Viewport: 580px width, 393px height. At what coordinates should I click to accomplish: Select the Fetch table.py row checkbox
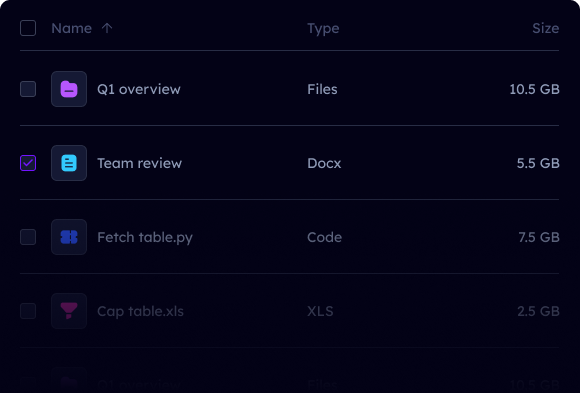[x=28, y=237]
